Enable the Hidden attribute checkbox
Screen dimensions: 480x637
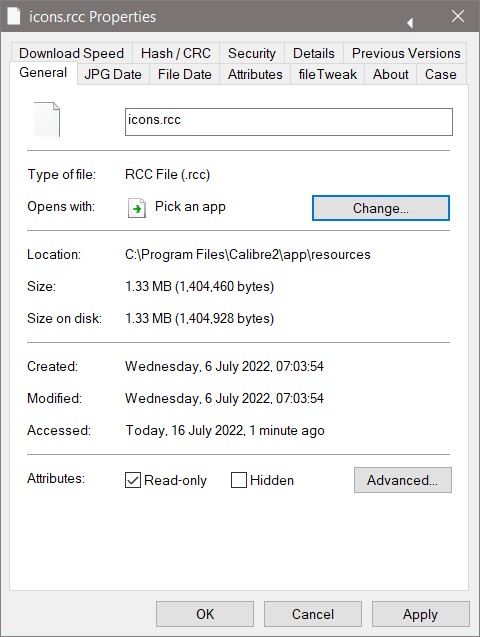[x=239, y=480]
